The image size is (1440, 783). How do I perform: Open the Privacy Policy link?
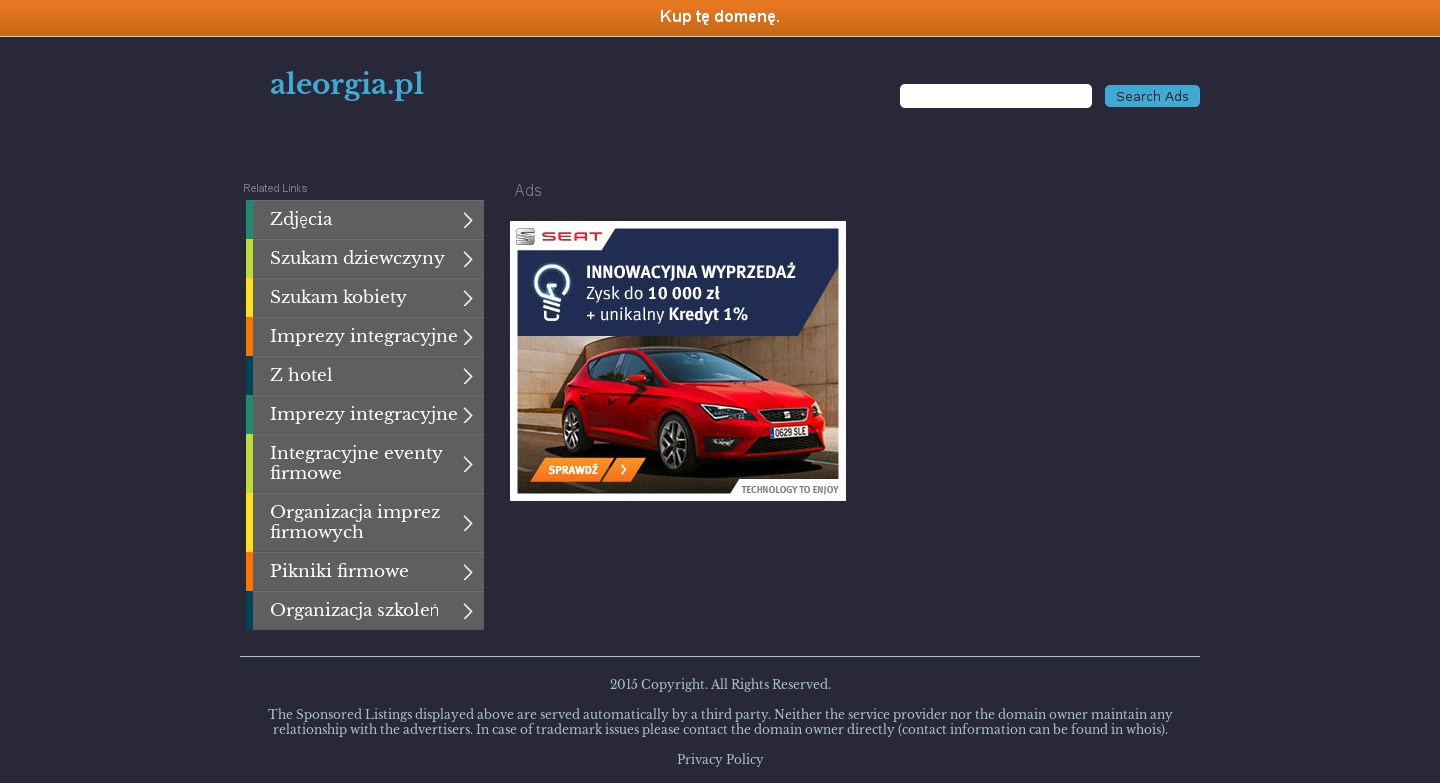(720, 760)
